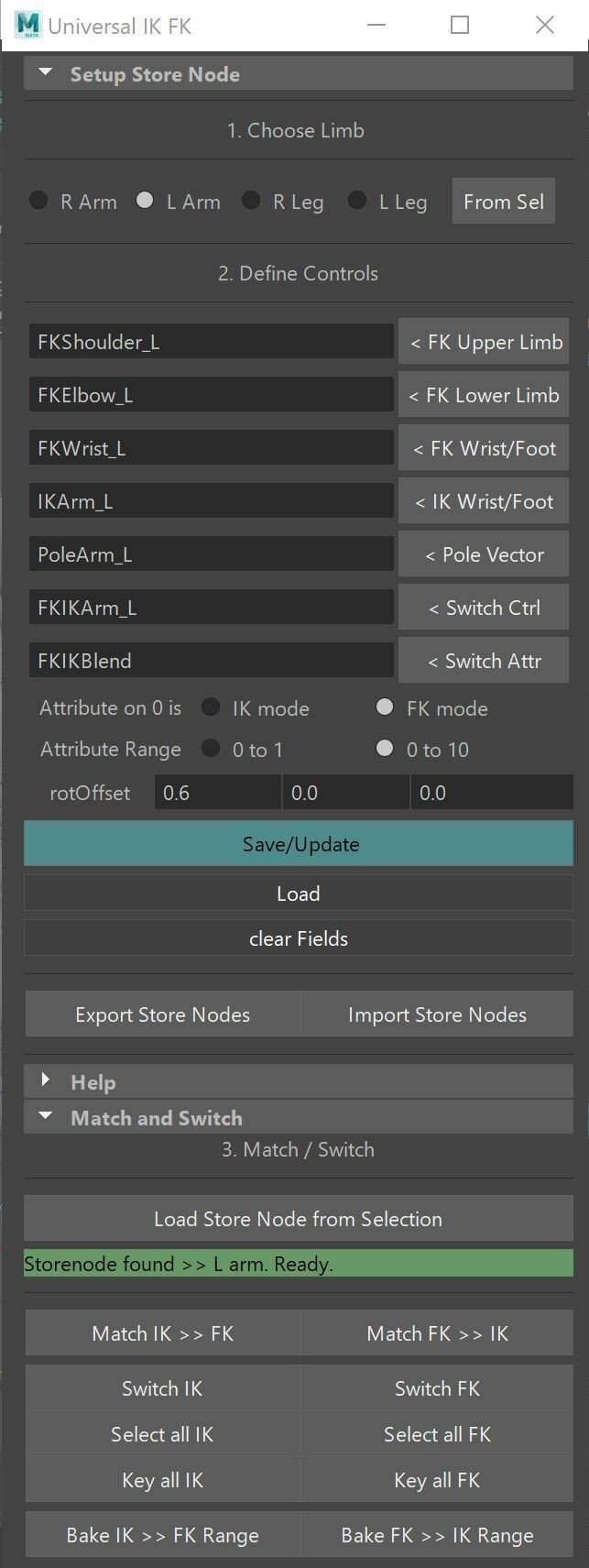This screenshot has width=589, height=1568.
Task: Set attribute on 0 to IK mode
Action: (211, 707)
